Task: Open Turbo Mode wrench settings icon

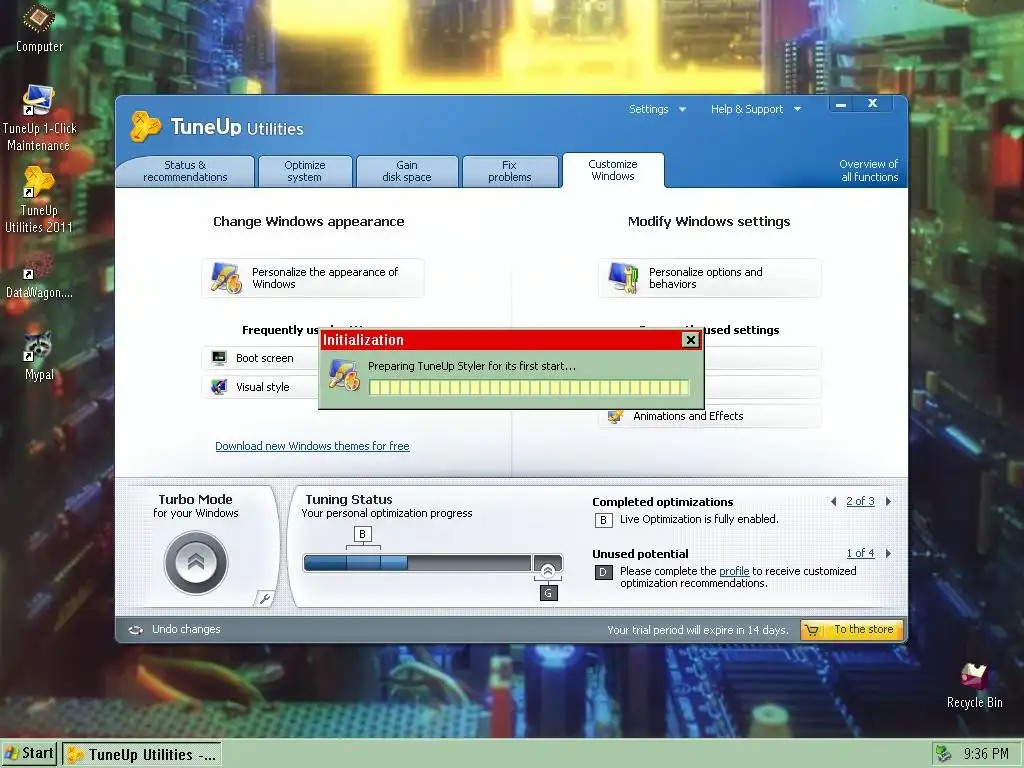Action: pos(264,598)
